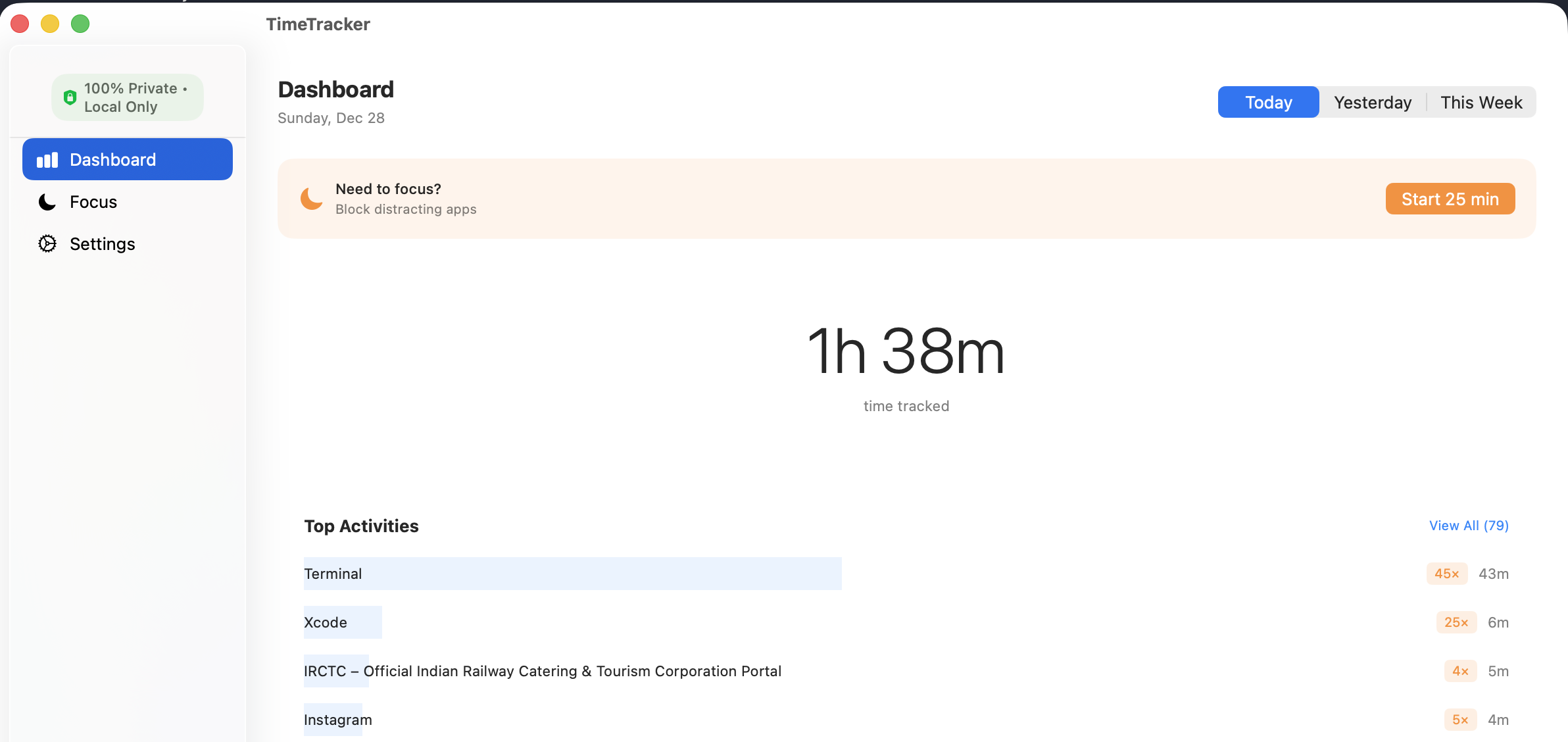
Task: Open View All activities list
Action: pyautogui.click(x=1469, y=526)
